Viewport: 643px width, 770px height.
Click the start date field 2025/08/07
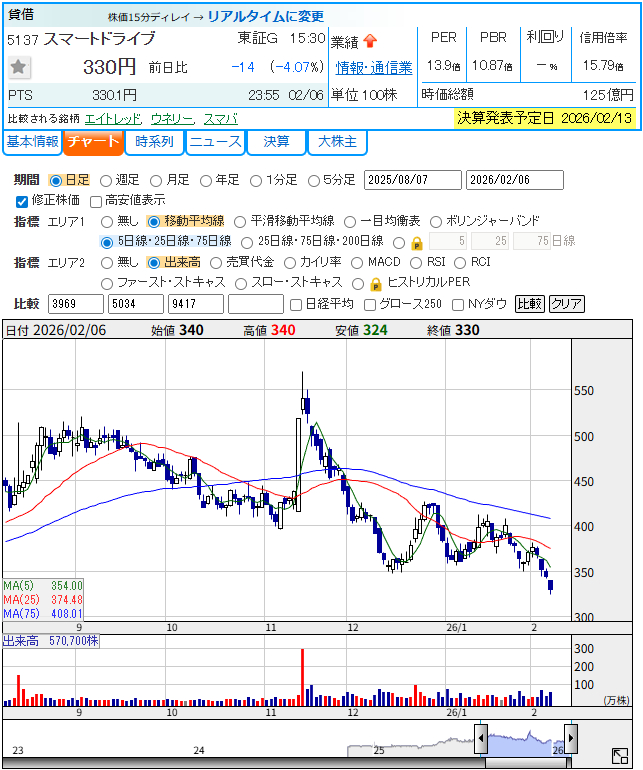[413, 181]
